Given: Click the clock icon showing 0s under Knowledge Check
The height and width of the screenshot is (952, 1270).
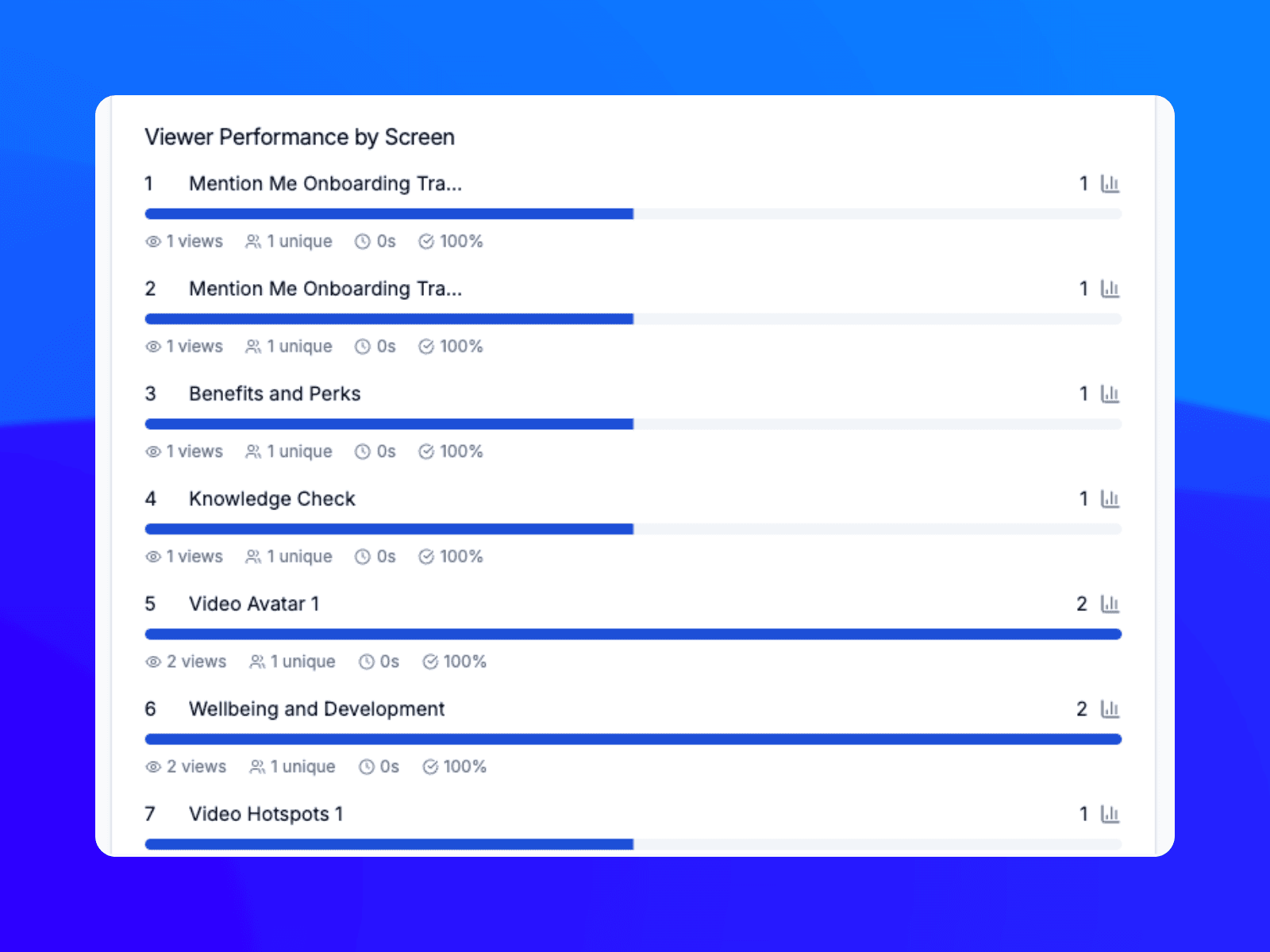Looking at the screenshot, I should pos(363,556).
